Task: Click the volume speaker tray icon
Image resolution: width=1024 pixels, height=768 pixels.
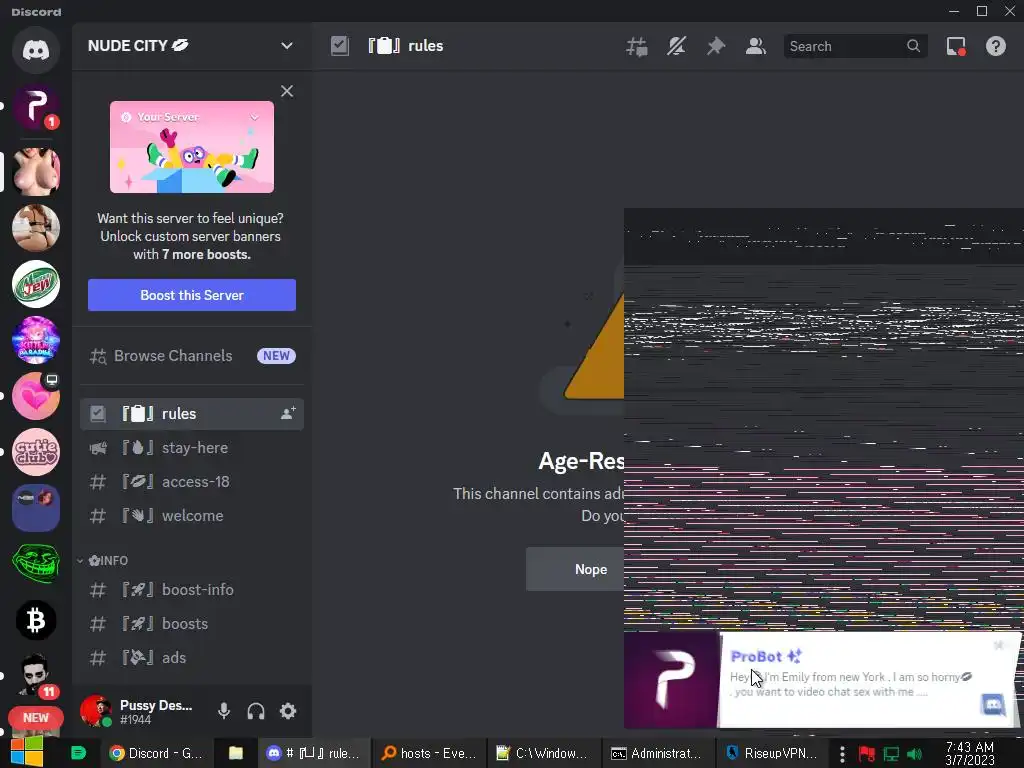Action: [x=914, y=754]
